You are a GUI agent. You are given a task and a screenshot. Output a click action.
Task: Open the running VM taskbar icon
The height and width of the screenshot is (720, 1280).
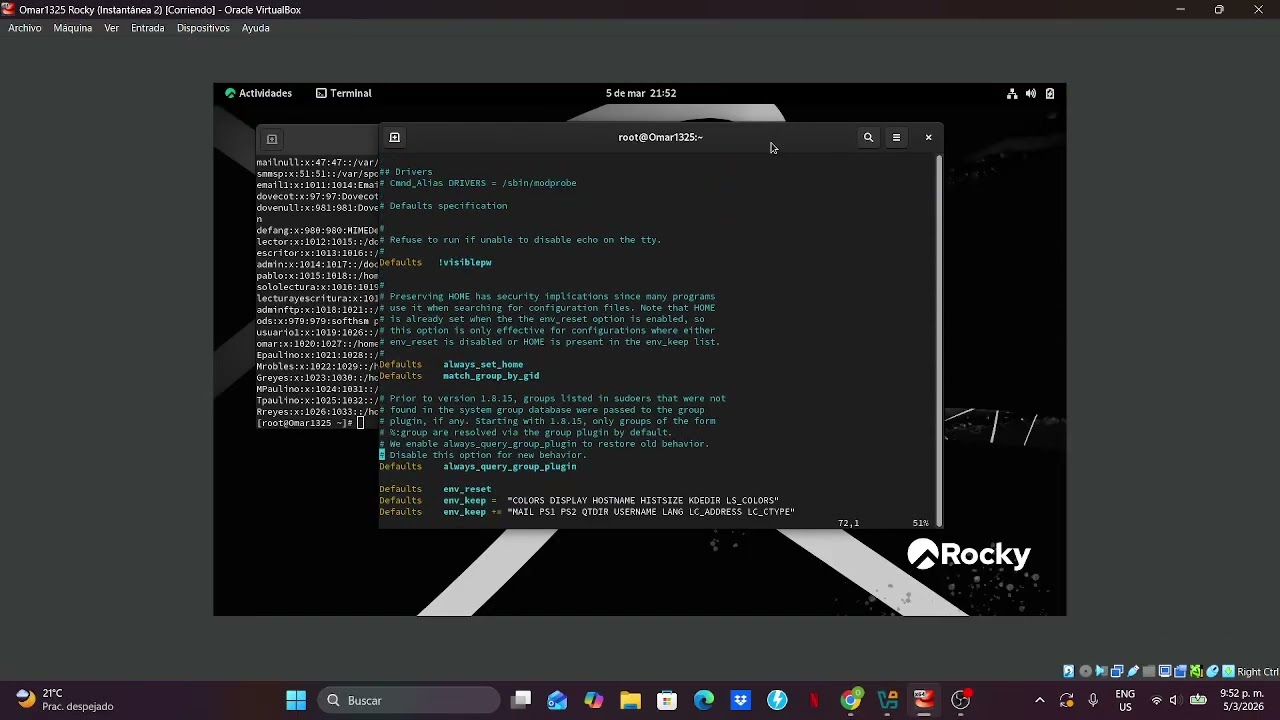(924, 700)
